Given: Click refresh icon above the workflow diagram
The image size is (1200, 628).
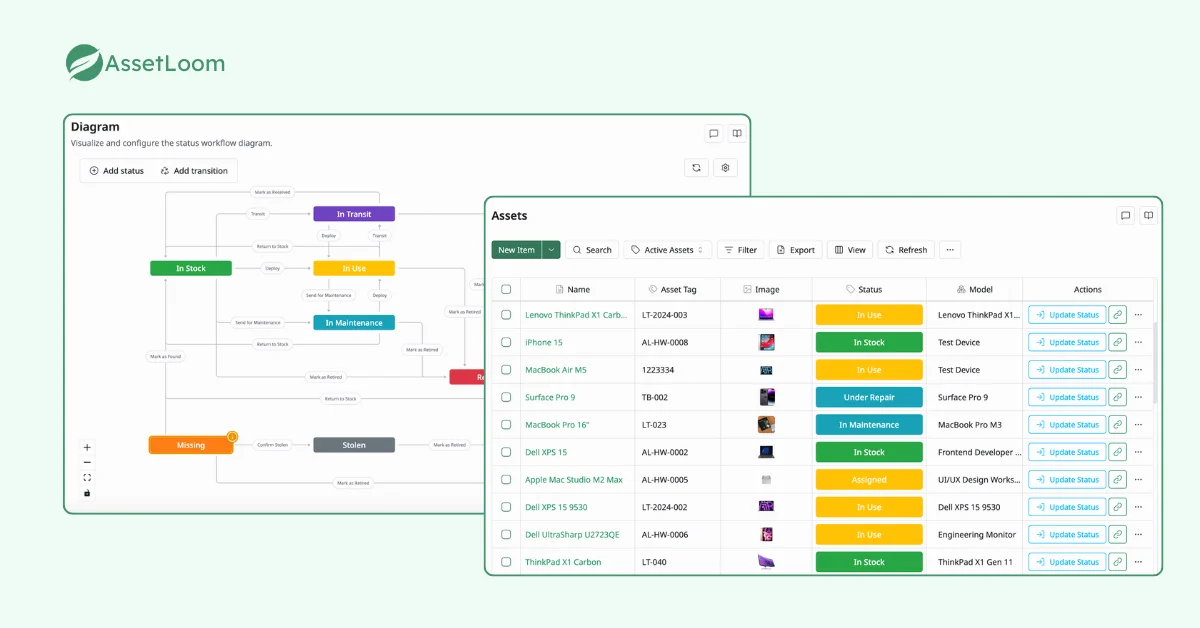Looking at the screenshot, I should (697, 168).
